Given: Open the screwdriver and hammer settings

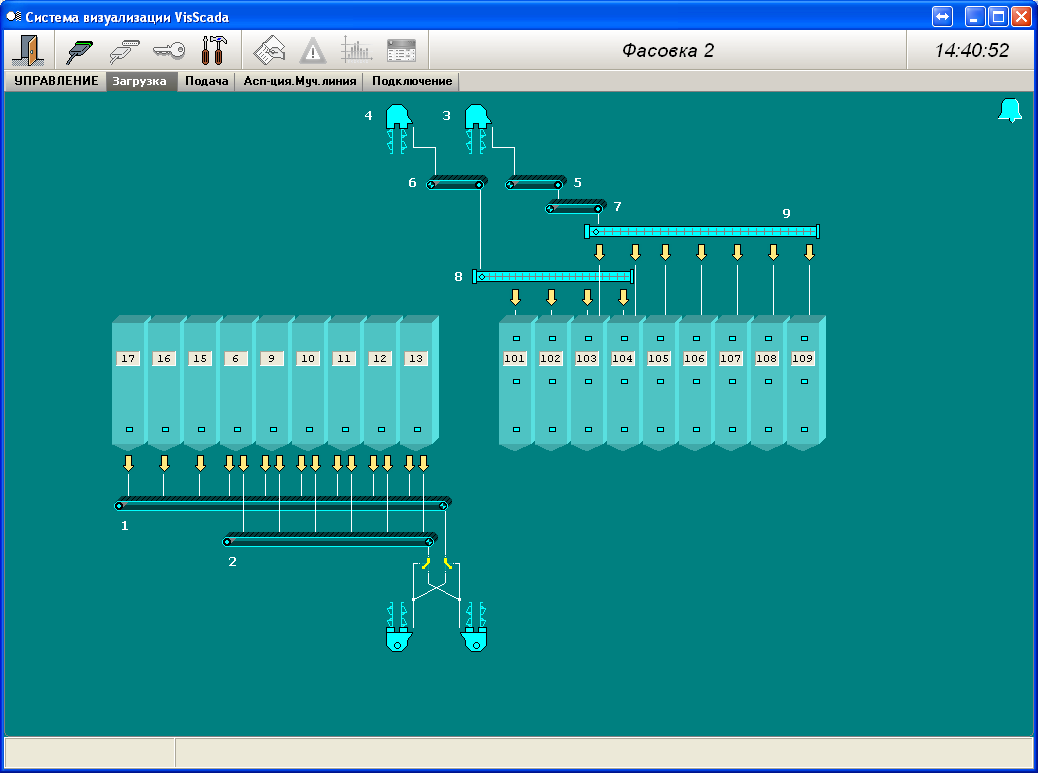Looking at the screenshot, I should click(214, 50).
